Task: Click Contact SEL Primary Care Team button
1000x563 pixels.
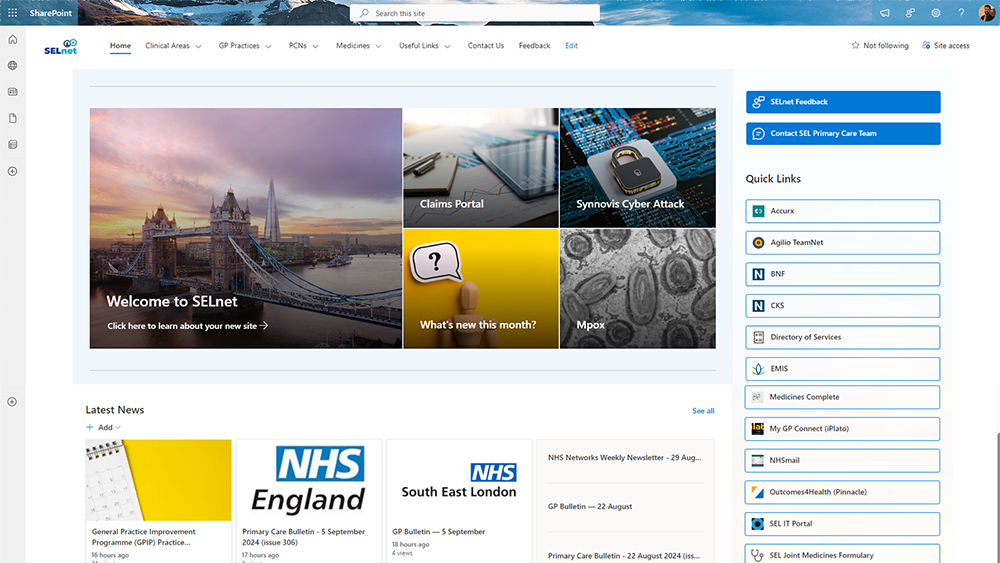Action: pyautogui.click(x=843, y=133)
